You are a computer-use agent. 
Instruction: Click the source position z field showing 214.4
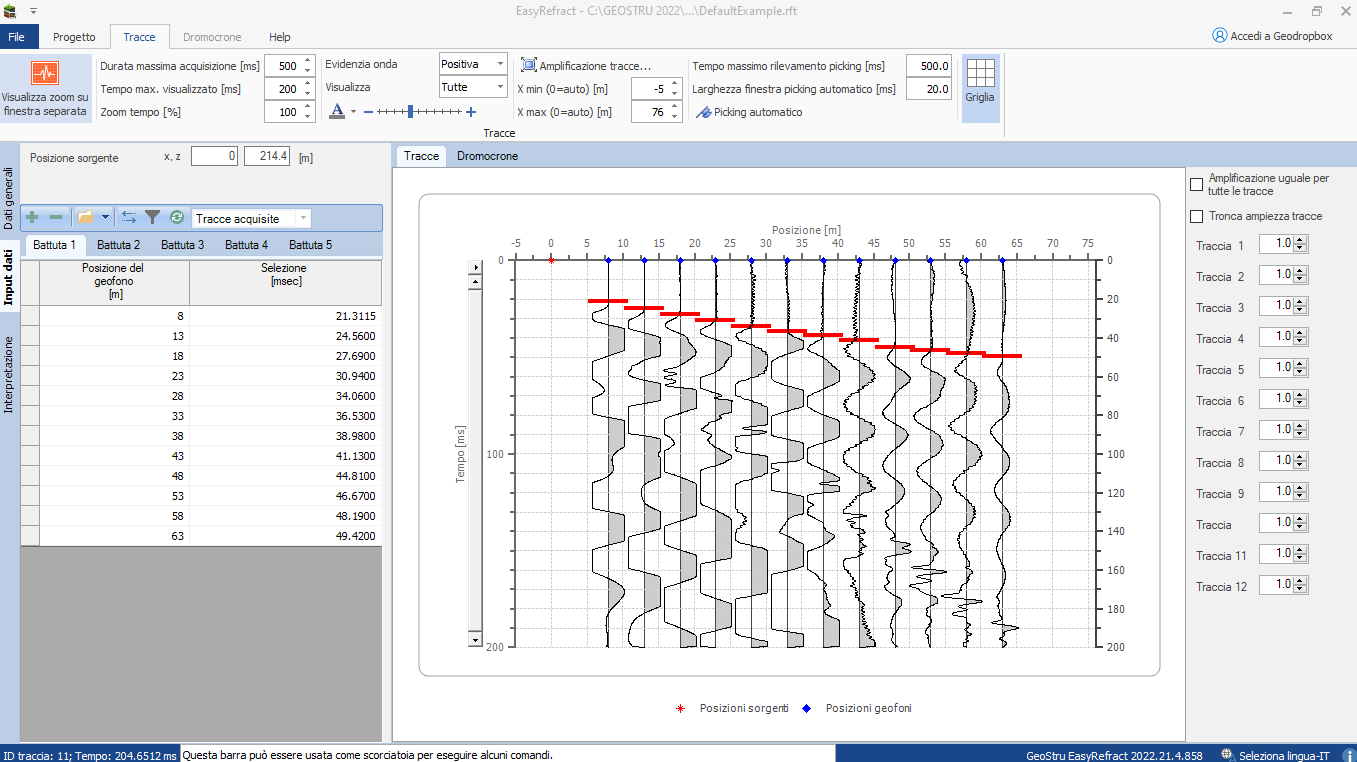[x=267, y=156]
